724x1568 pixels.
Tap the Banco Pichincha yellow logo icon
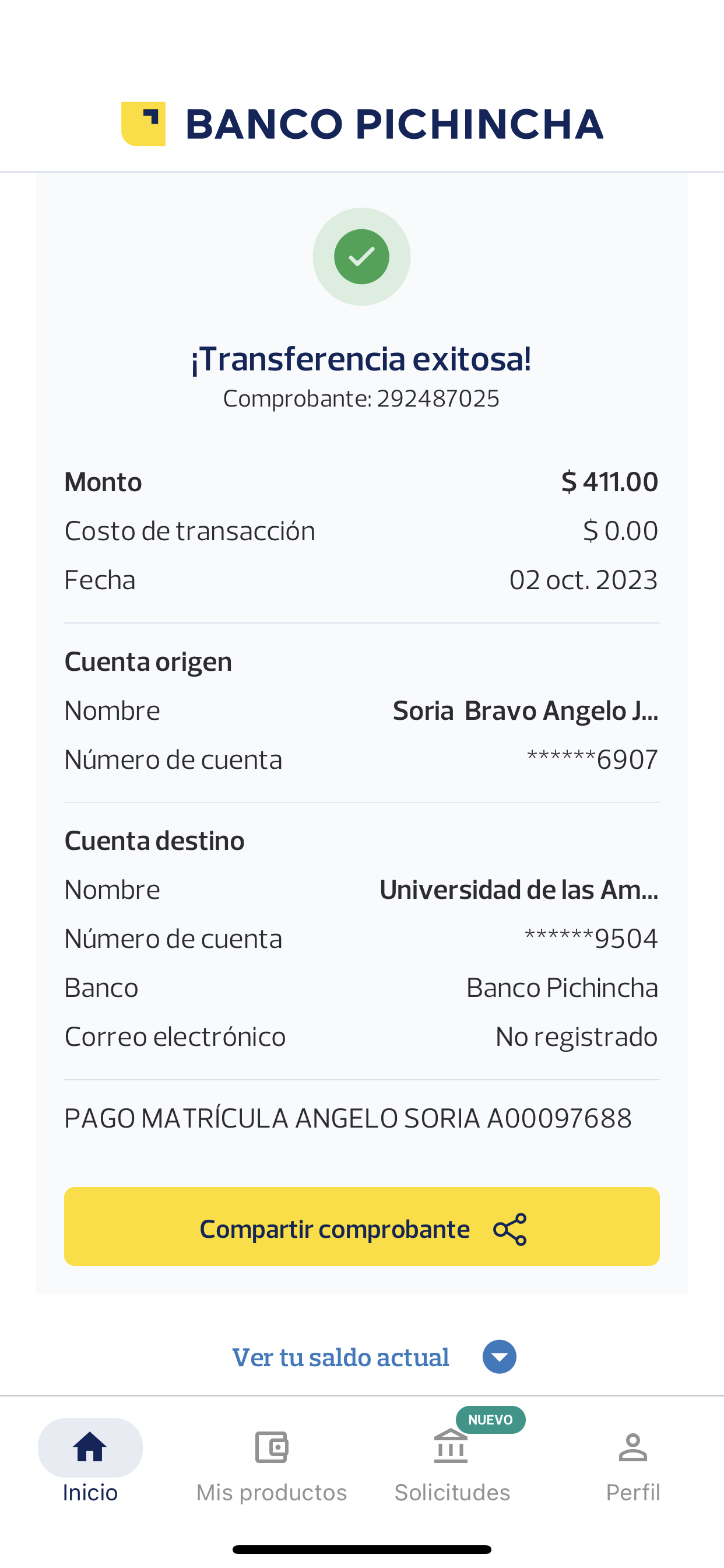pyautogui.click(x=143, y=124)
